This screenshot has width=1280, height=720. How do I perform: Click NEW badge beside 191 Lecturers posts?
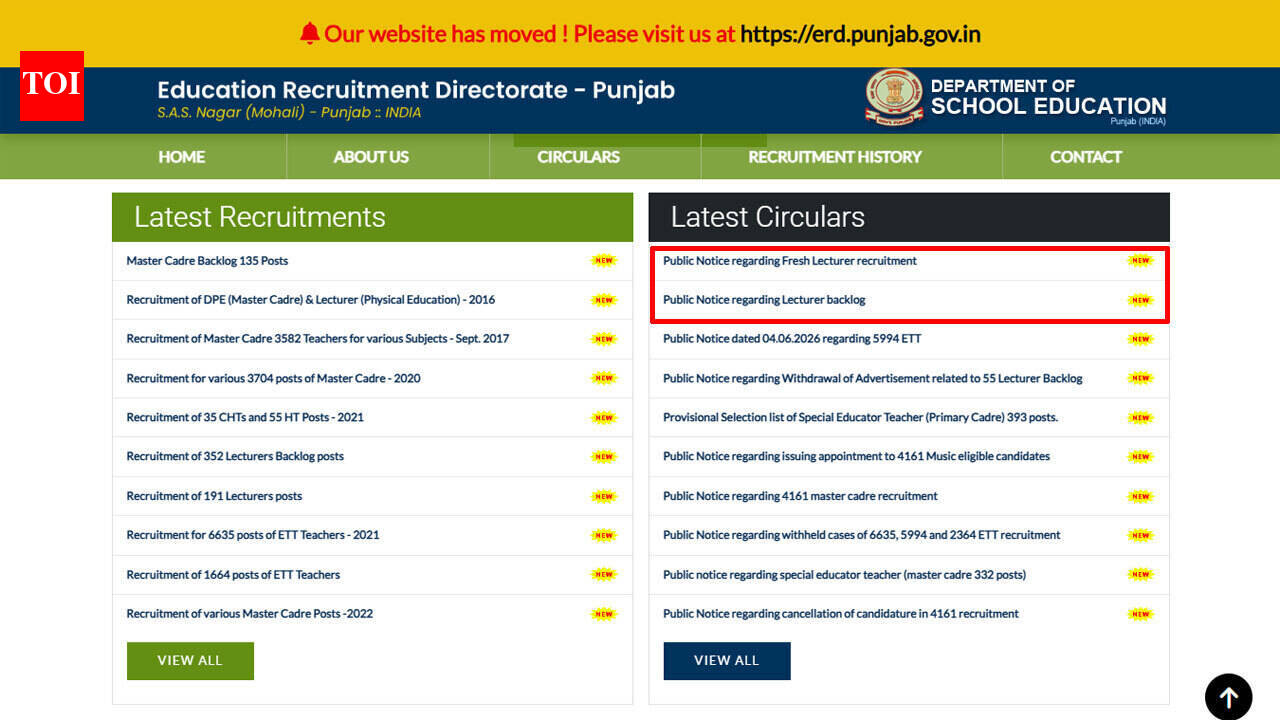point(604,496)
